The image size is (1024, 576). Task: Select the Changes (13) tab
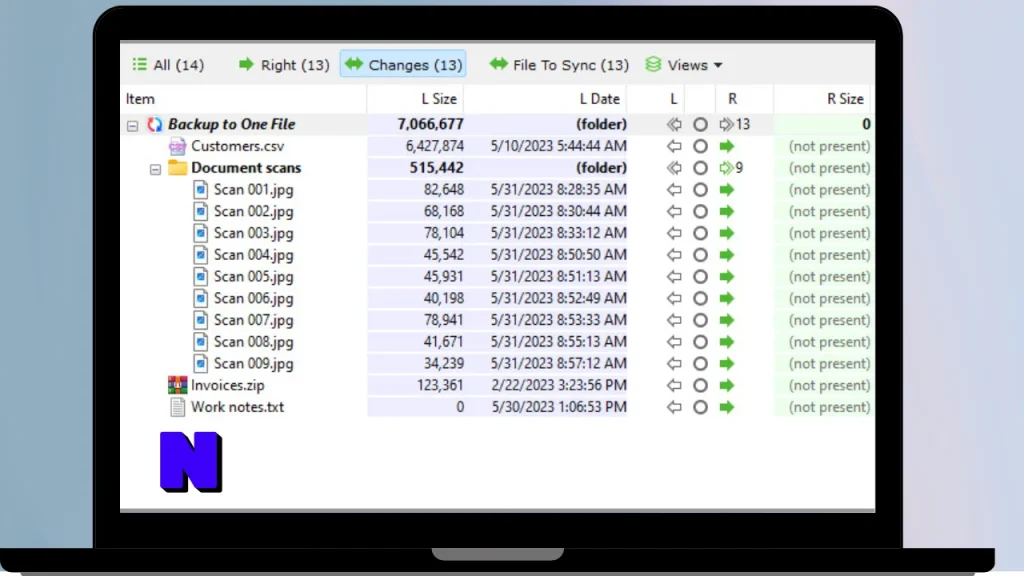point(403,64)
